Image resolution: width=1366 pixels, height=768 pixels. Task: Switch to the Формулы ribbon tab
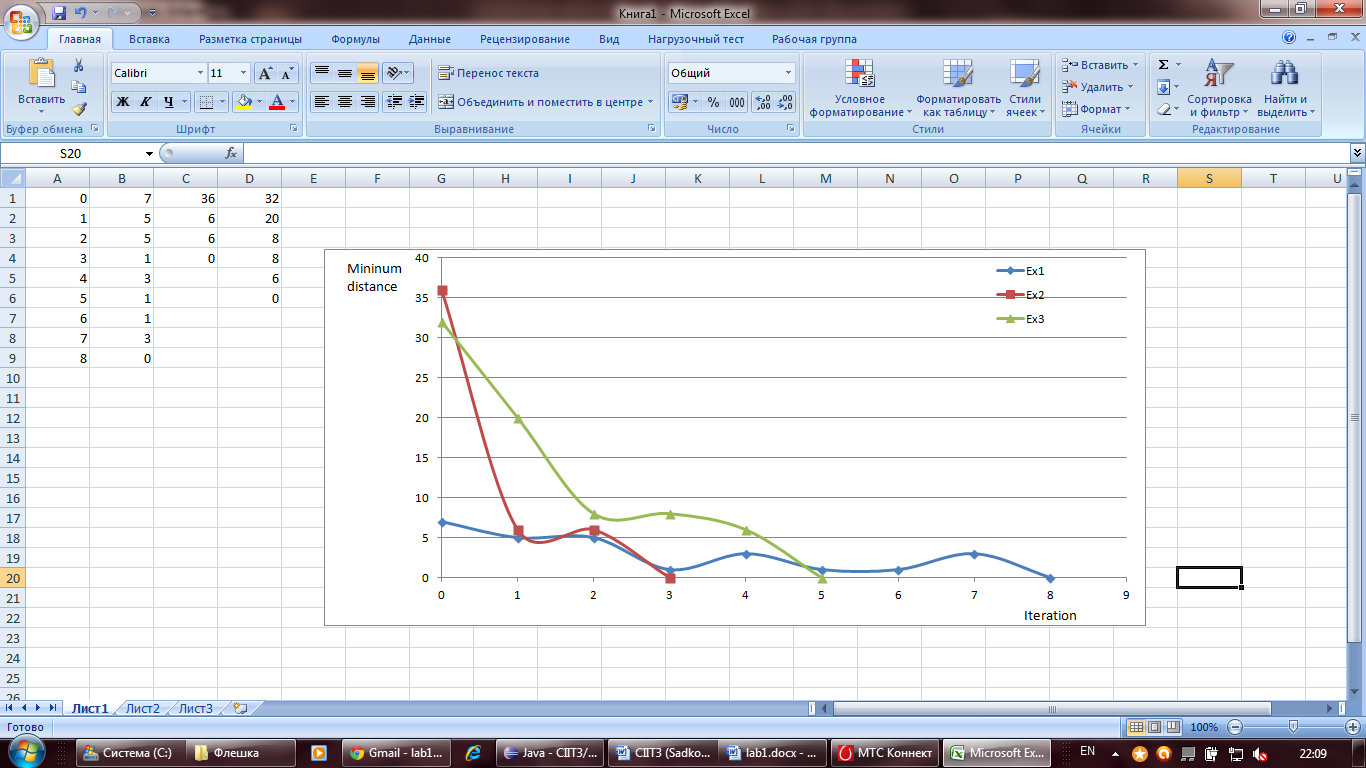[355, 39]
